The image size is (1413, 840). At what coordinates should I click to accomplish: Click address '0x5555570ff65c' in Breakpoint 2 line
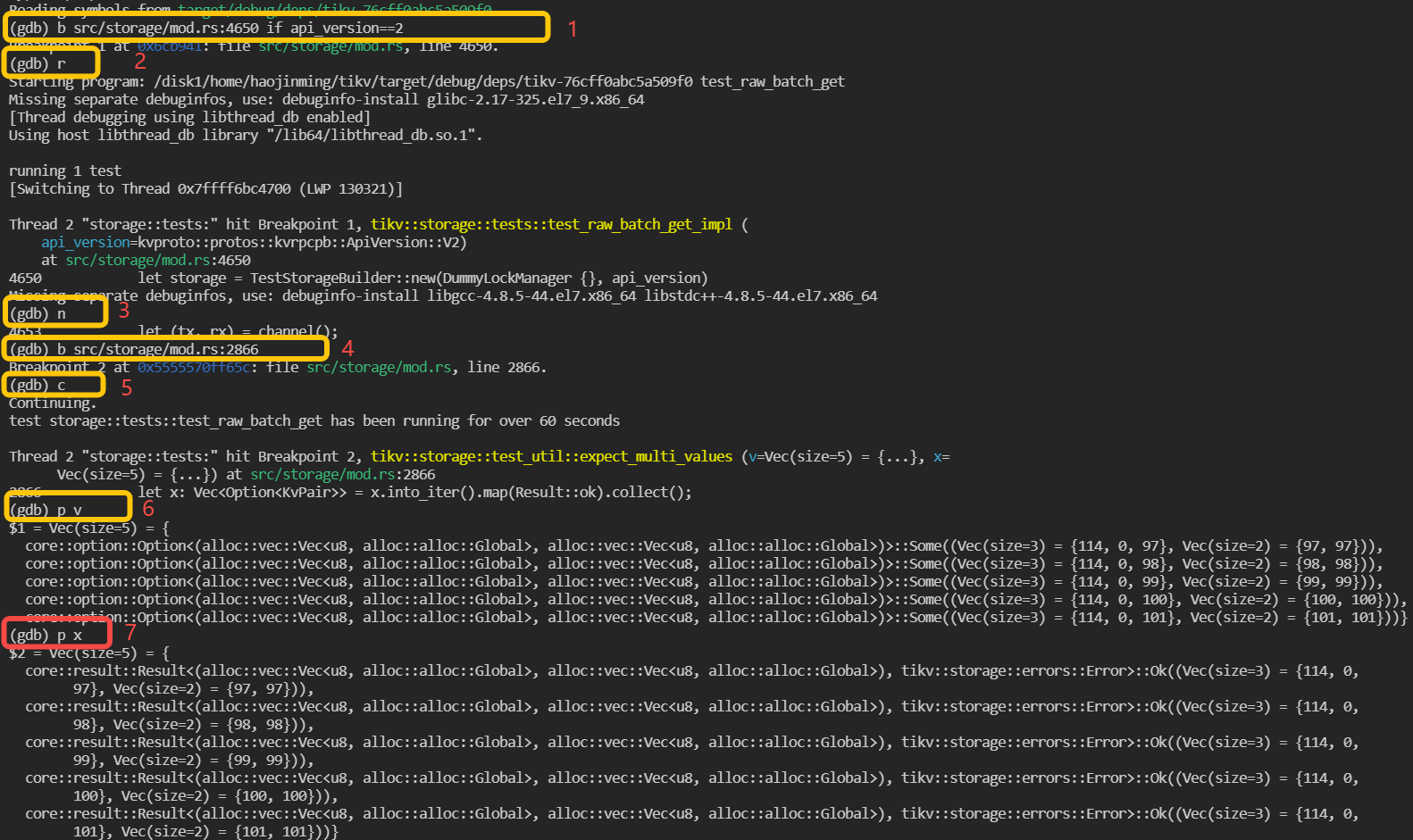(194, 367)
